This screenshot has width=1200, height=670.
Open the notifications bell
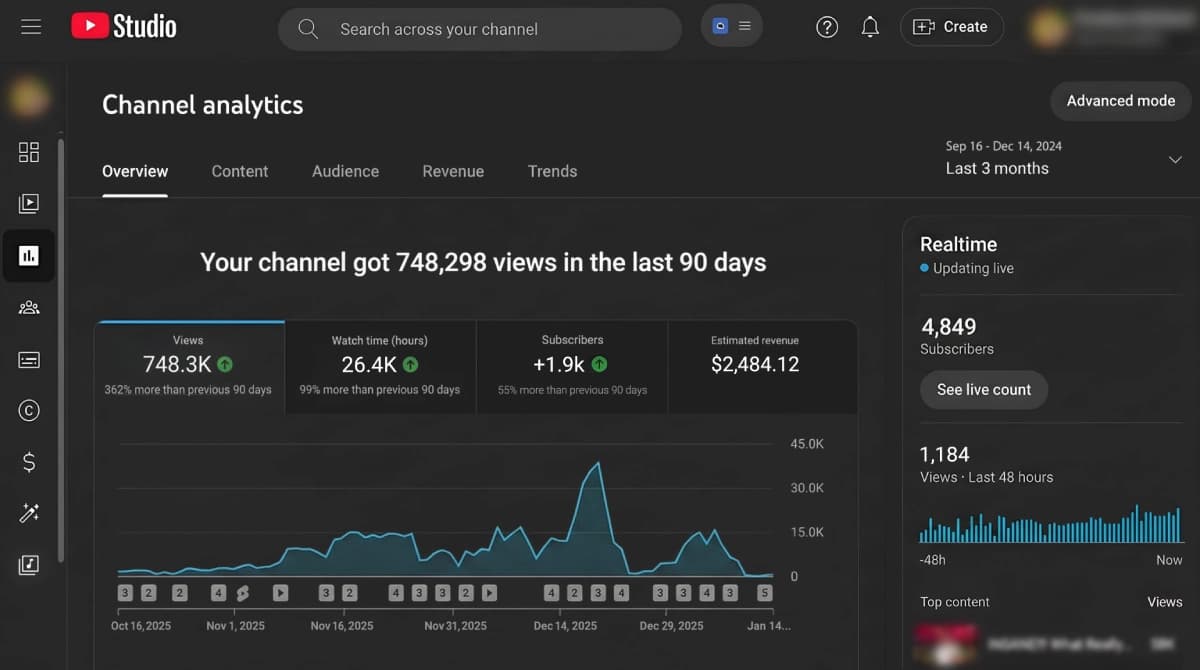870,28
